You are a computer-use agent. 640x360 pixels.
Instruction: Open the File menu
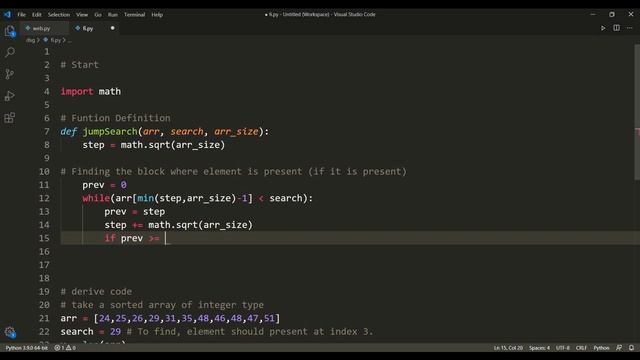[22, 15]
